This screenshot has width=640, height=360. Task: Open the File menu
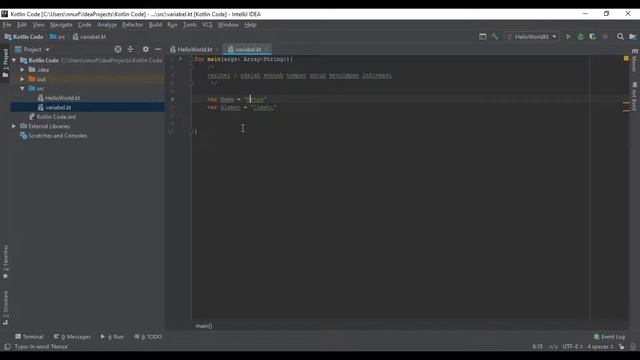(7, 25)
